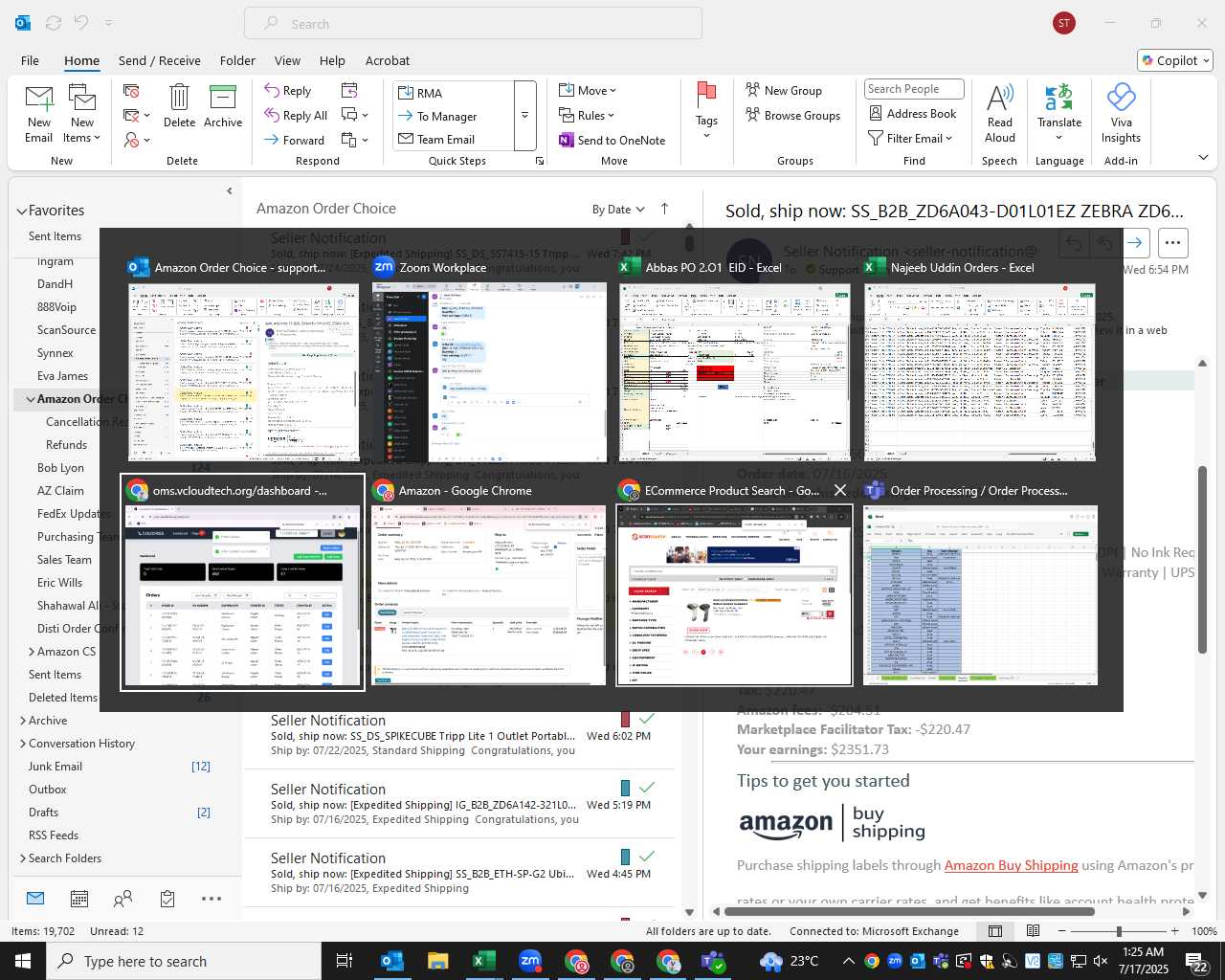Click the top Search box
Screen dimensions: 1225x980
(x=473, y=24)
